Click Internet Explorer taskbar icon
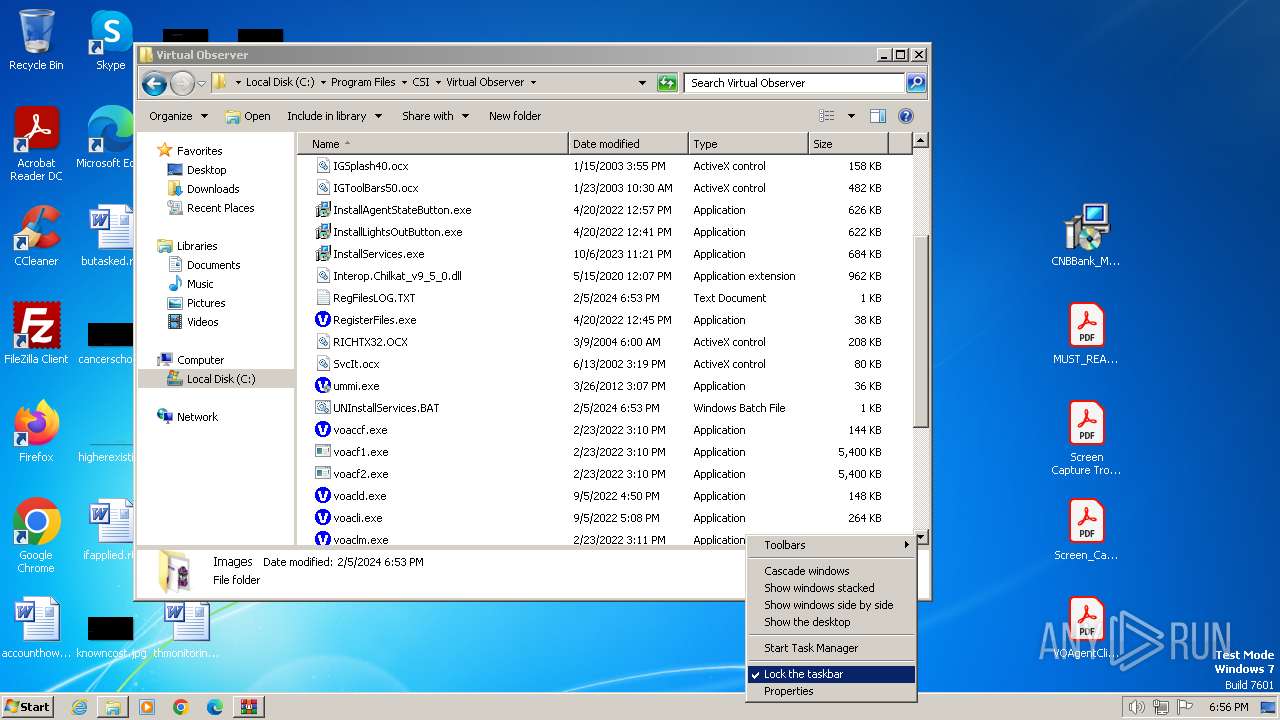The width and height of the screenshot is (1280, 720). point(79,707)
